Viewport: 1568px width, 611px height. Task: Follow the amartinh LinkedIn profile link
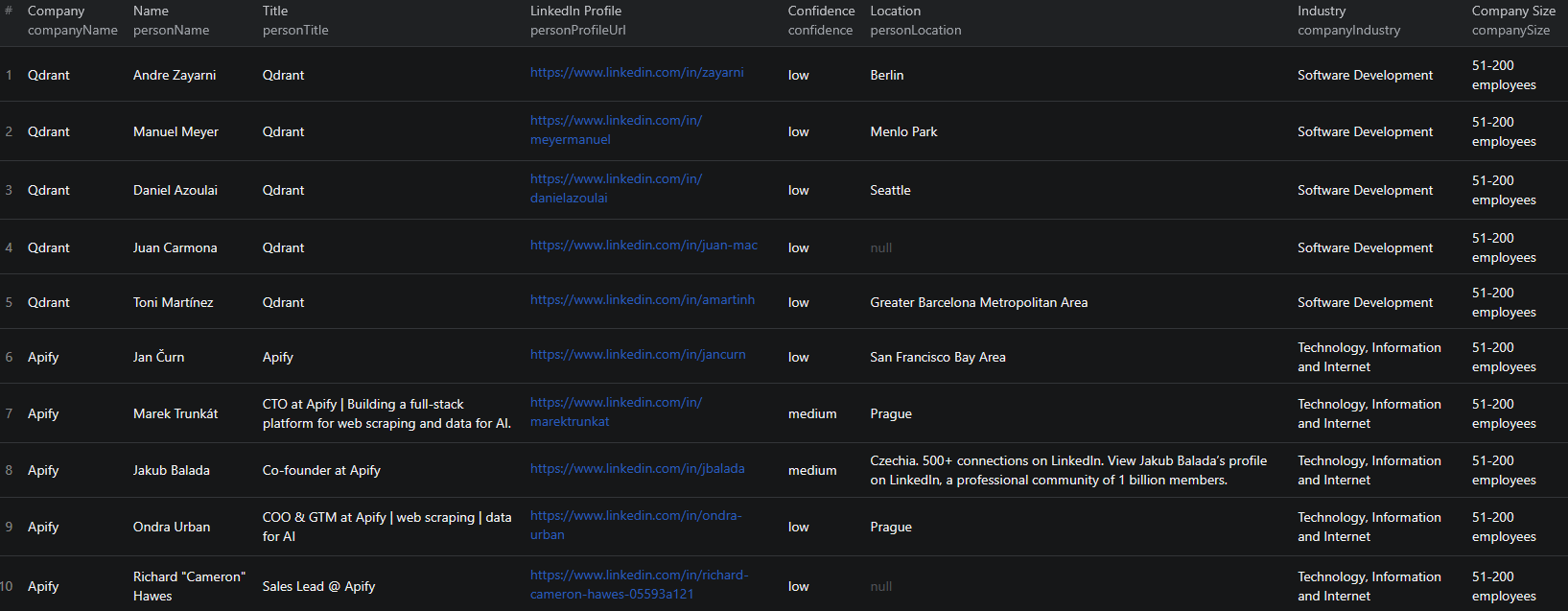coord(642,300)
